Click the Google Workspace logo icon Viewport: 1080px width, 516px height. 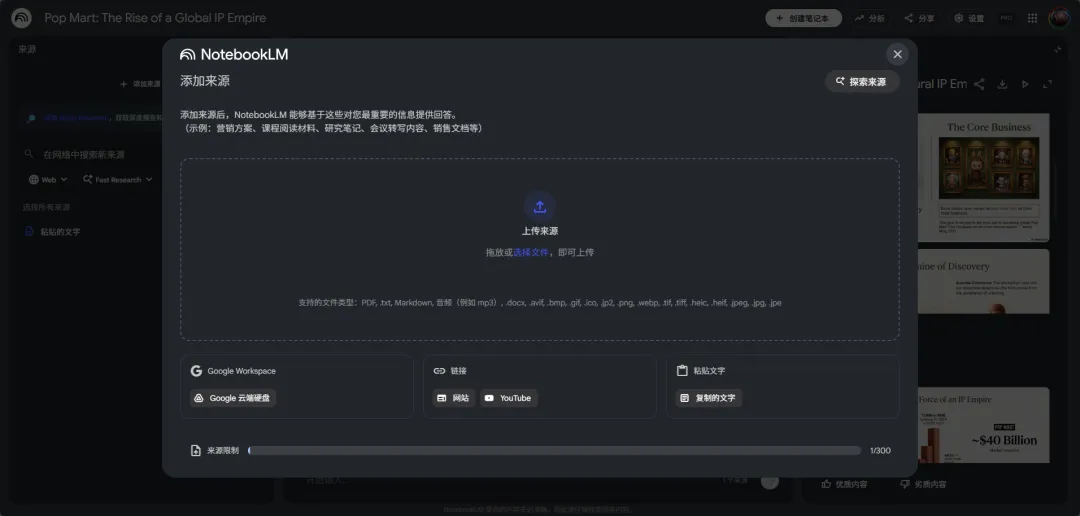196,371
